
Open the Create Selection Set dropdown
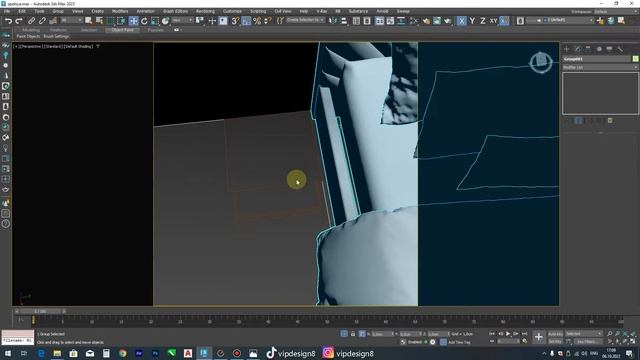[305, 20]
